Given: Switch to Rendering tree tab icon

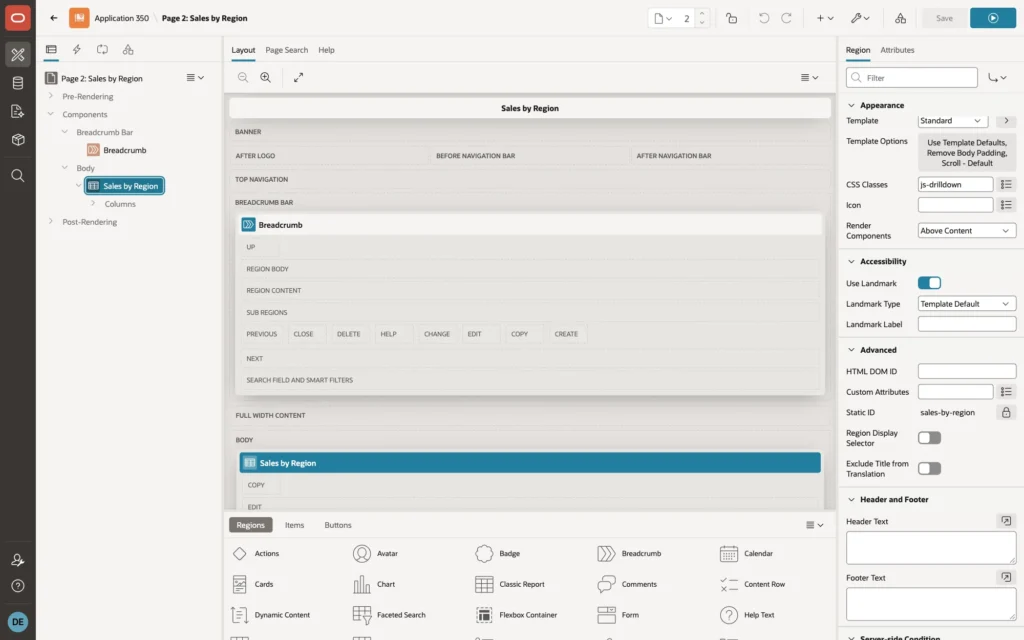Looking at the screenshot, I should 51,50.
